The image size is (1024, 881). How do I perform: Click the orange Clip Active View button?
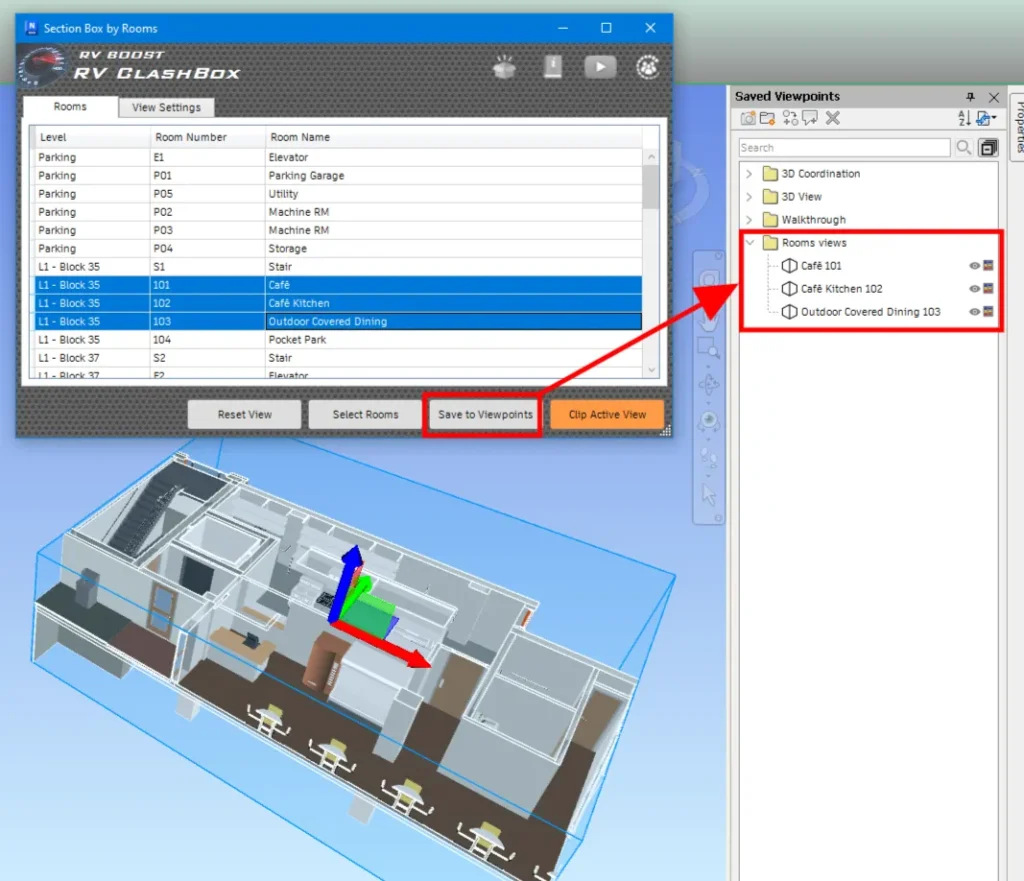coord(607,415)
